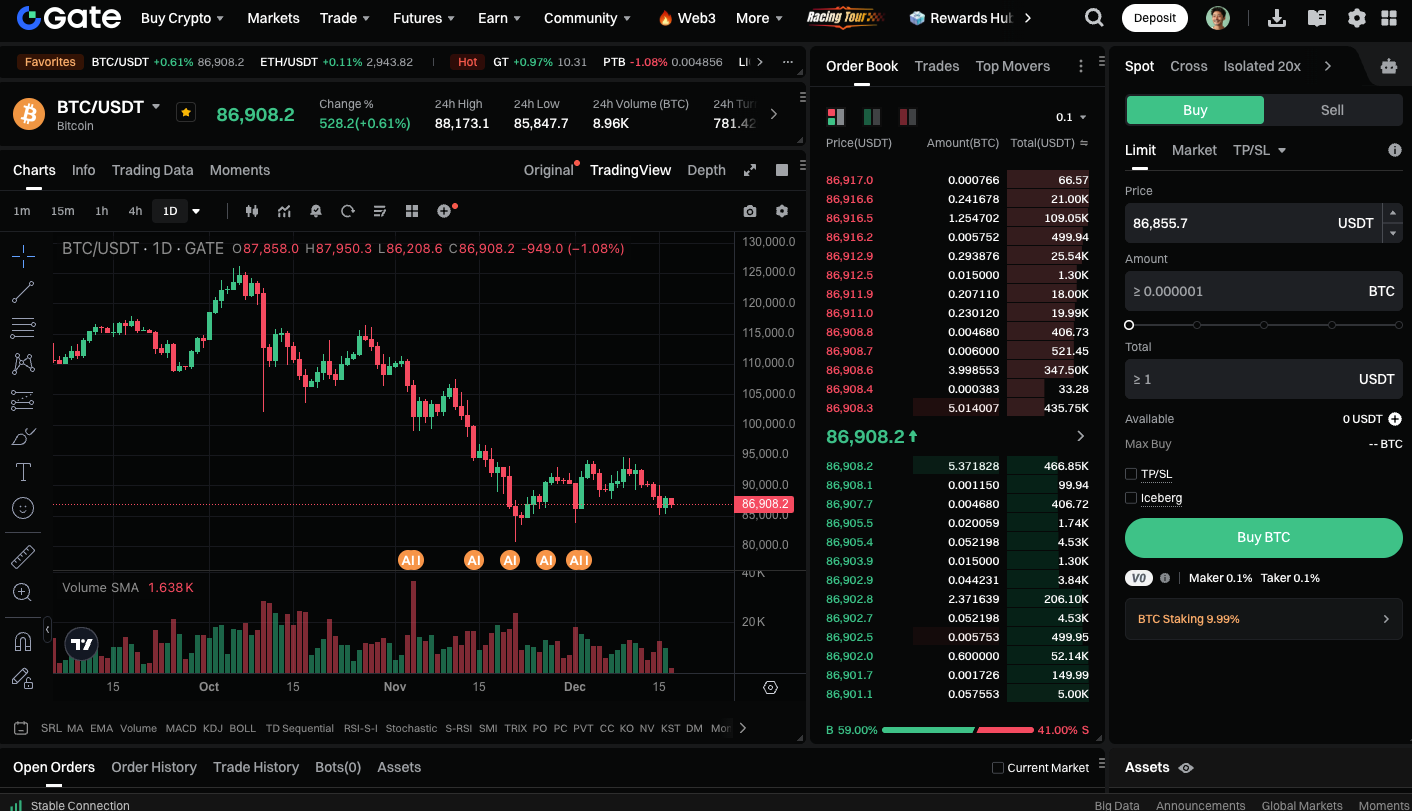Create a price alert with bell icon
The image size is (1412, 811).
click(316, 211)
